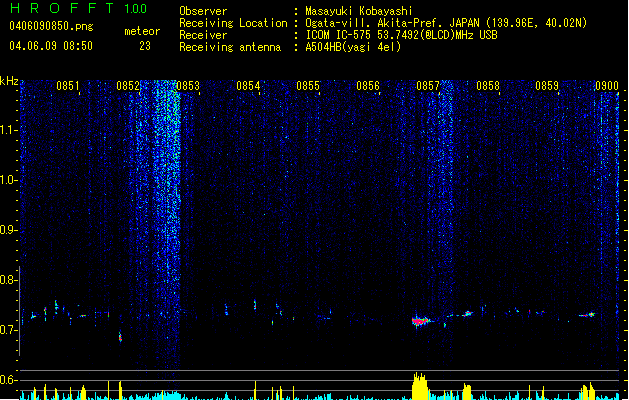Click the 1.1 kHz axis tick label

coord(9,130)
